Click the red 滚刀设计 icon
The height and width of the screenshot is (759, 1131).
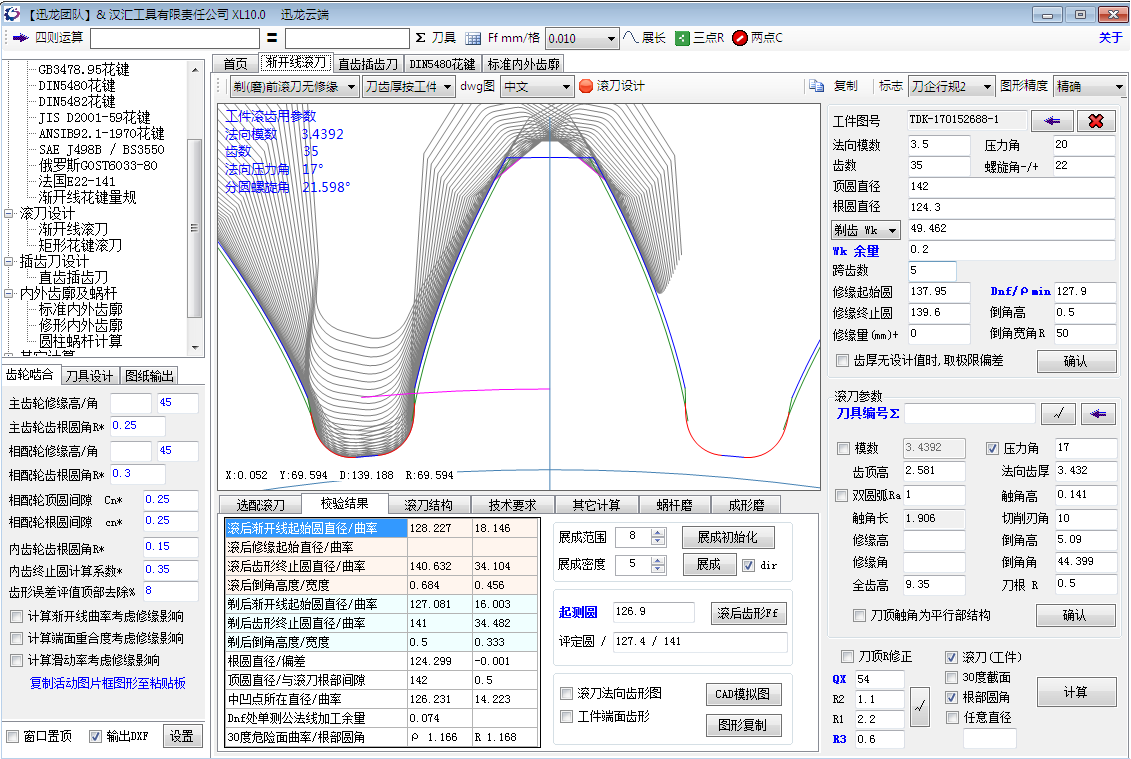pos(586,87)
